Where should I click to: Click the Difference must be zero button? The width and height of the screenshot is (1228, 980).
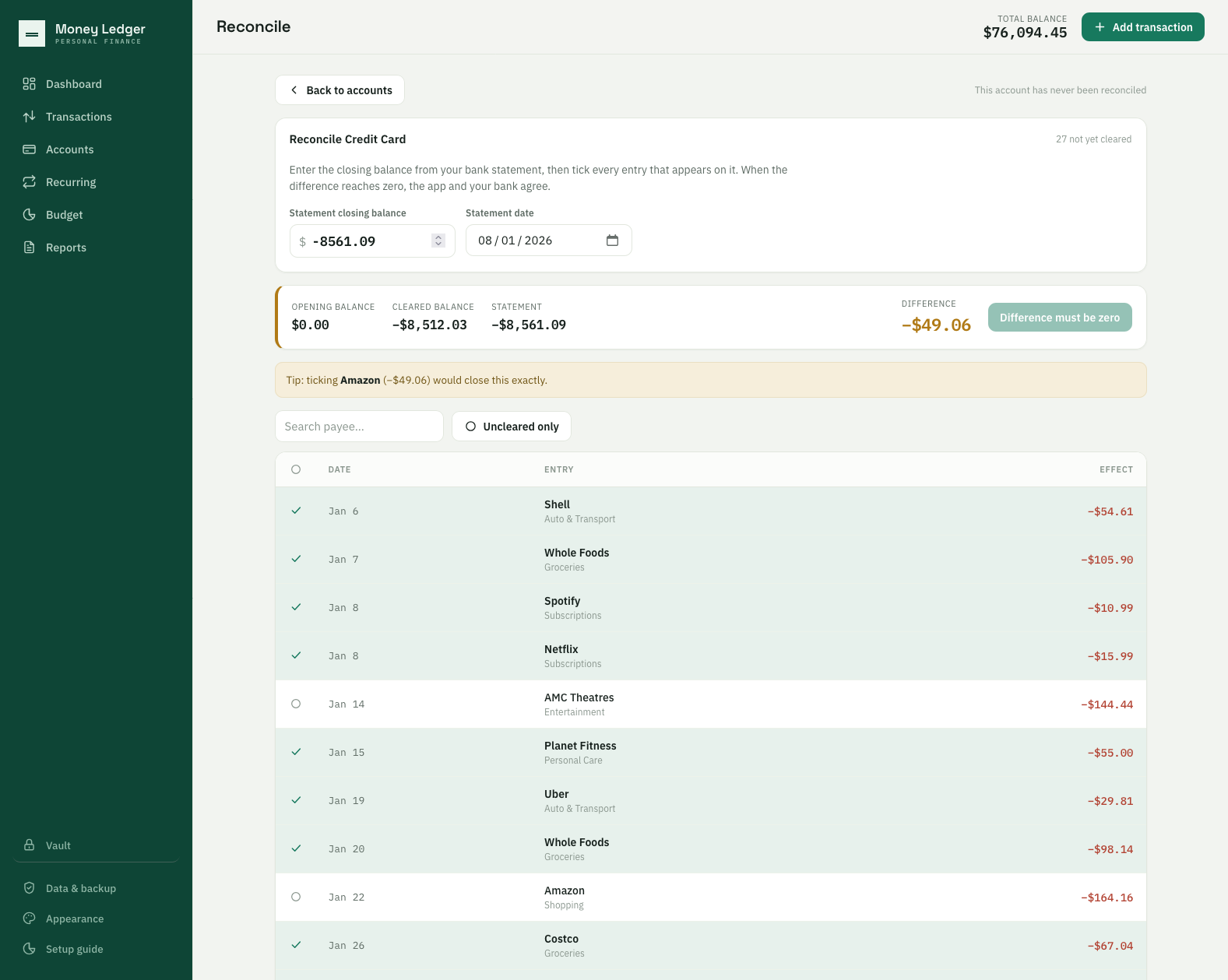click(1060, 318)
